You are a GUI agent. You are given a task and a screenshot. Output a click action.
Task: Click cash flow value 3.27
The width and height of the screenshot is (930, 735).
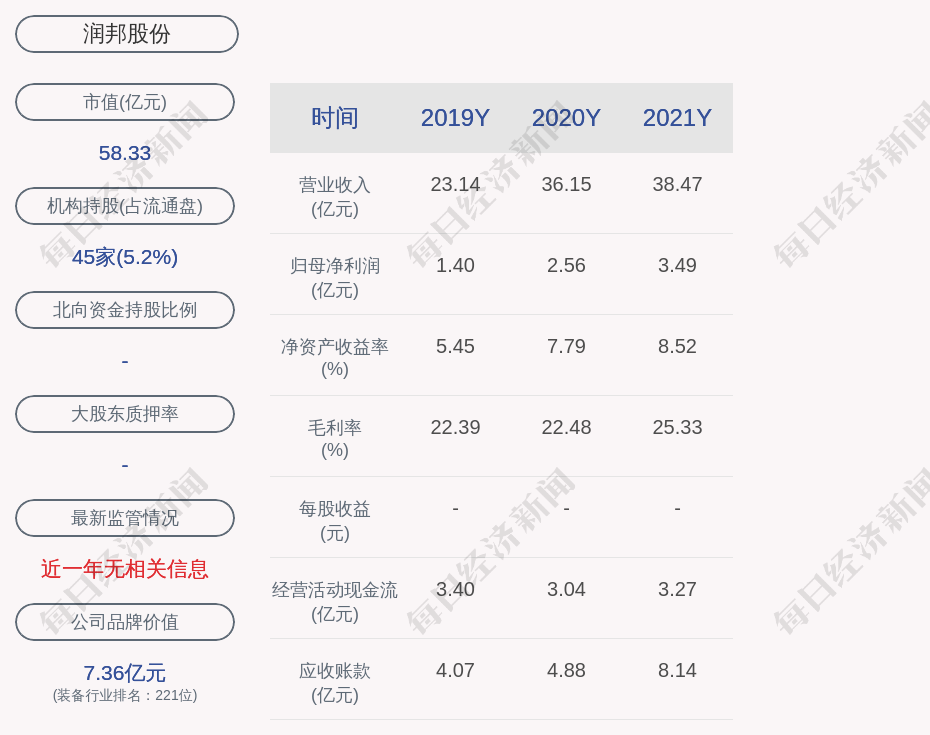click(x=677, y=590)
